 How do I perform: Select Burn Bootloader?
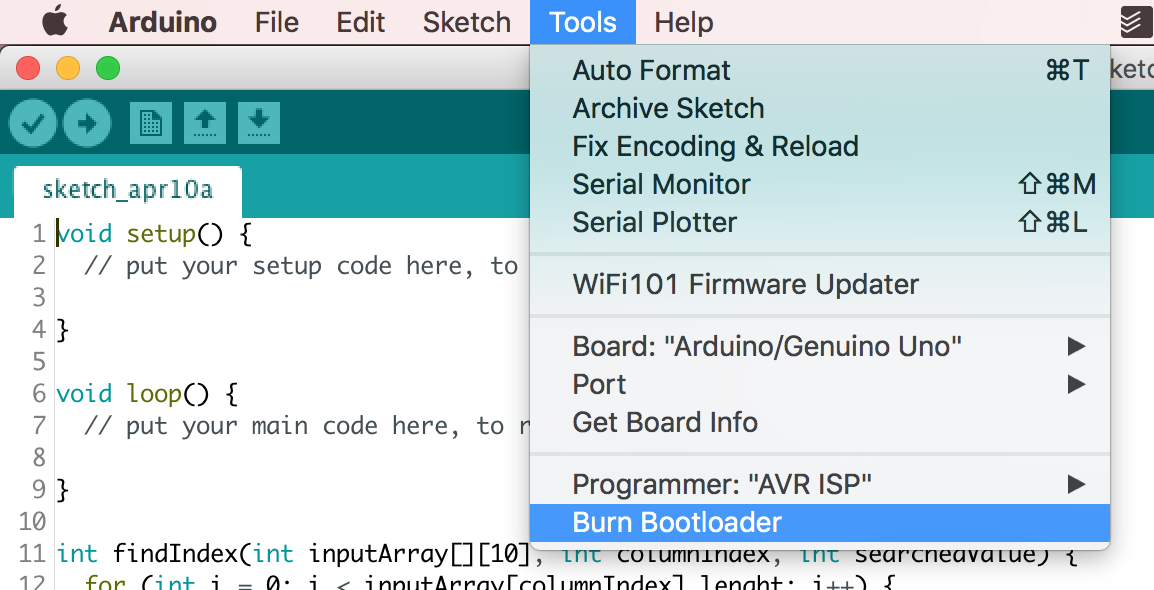pos(820,522)
